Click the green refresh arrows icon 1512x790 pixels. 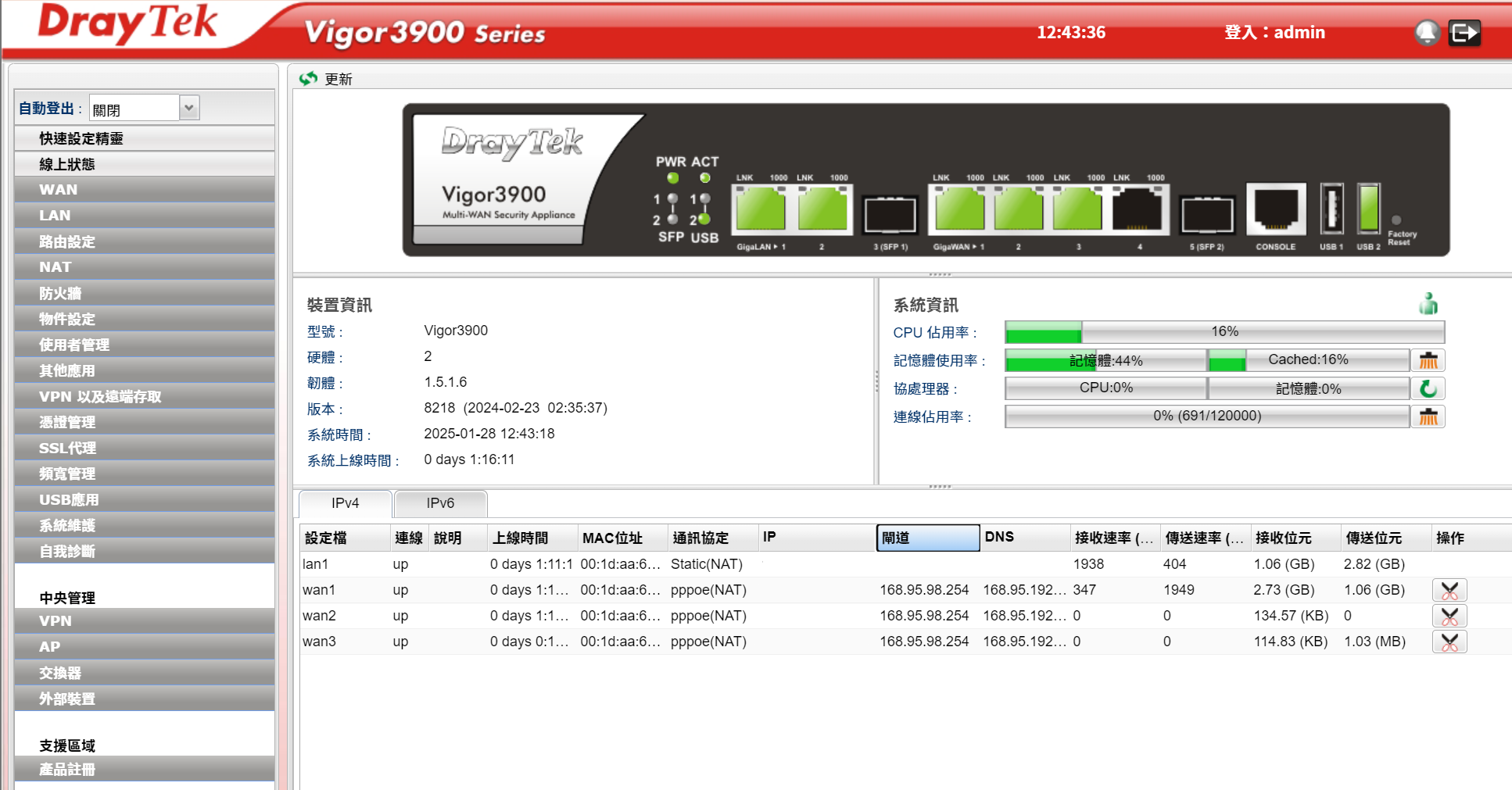[308, 78]
